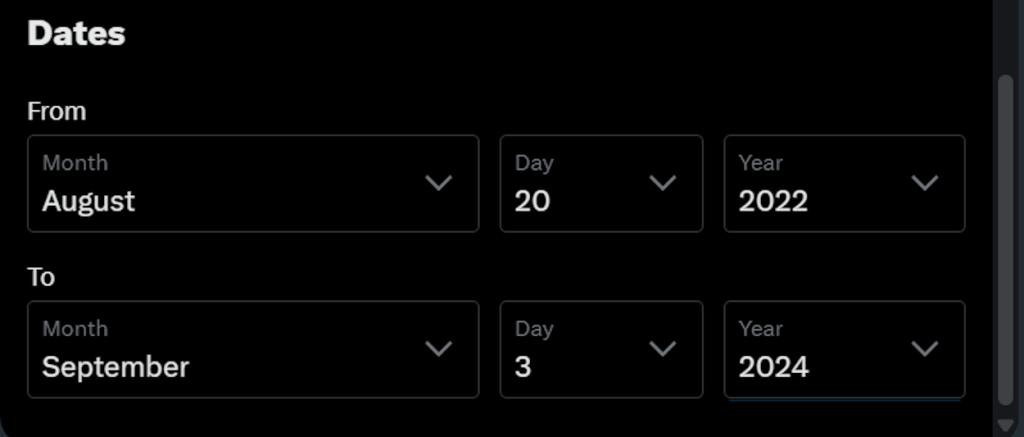Click the scroll-down arrow at the scrollbar bottom
Viewport: 1024px width, 437px height.
pyautogui.click(x=1006, y=426)
